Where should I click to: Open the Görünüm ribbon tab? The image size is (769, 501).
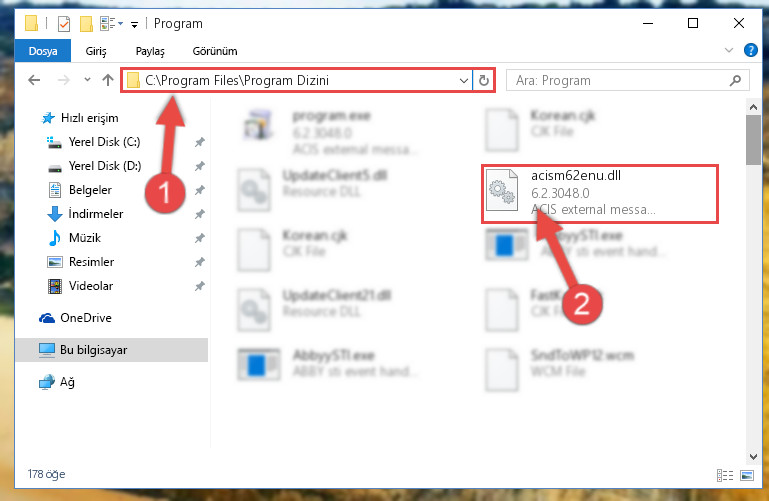pyautogui.click(x=215, y=51)
